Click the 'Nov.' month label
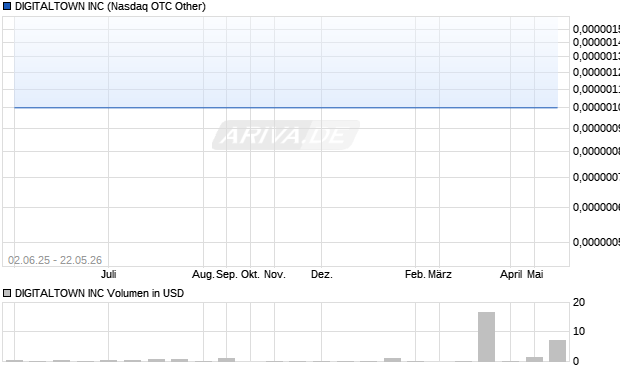 pyautogui.click(x=274, y=274)
